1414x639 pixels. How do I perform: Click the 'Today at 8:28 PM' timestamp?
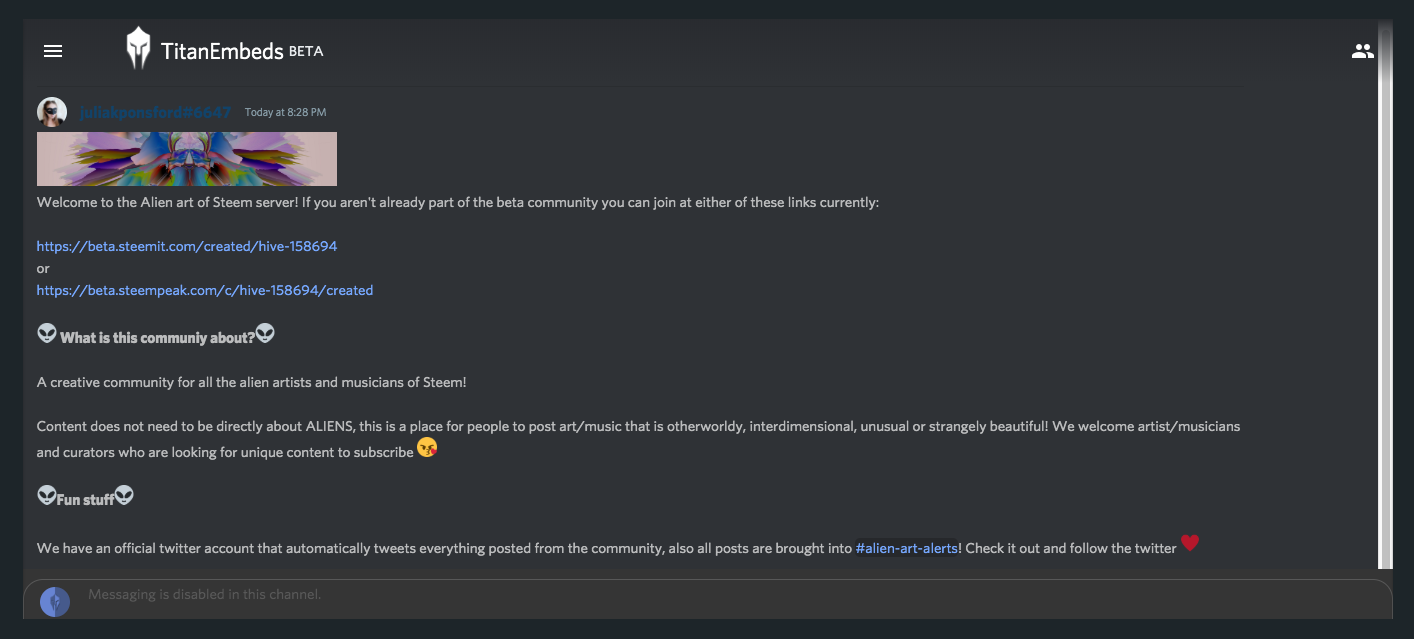(x=285, y=112)
